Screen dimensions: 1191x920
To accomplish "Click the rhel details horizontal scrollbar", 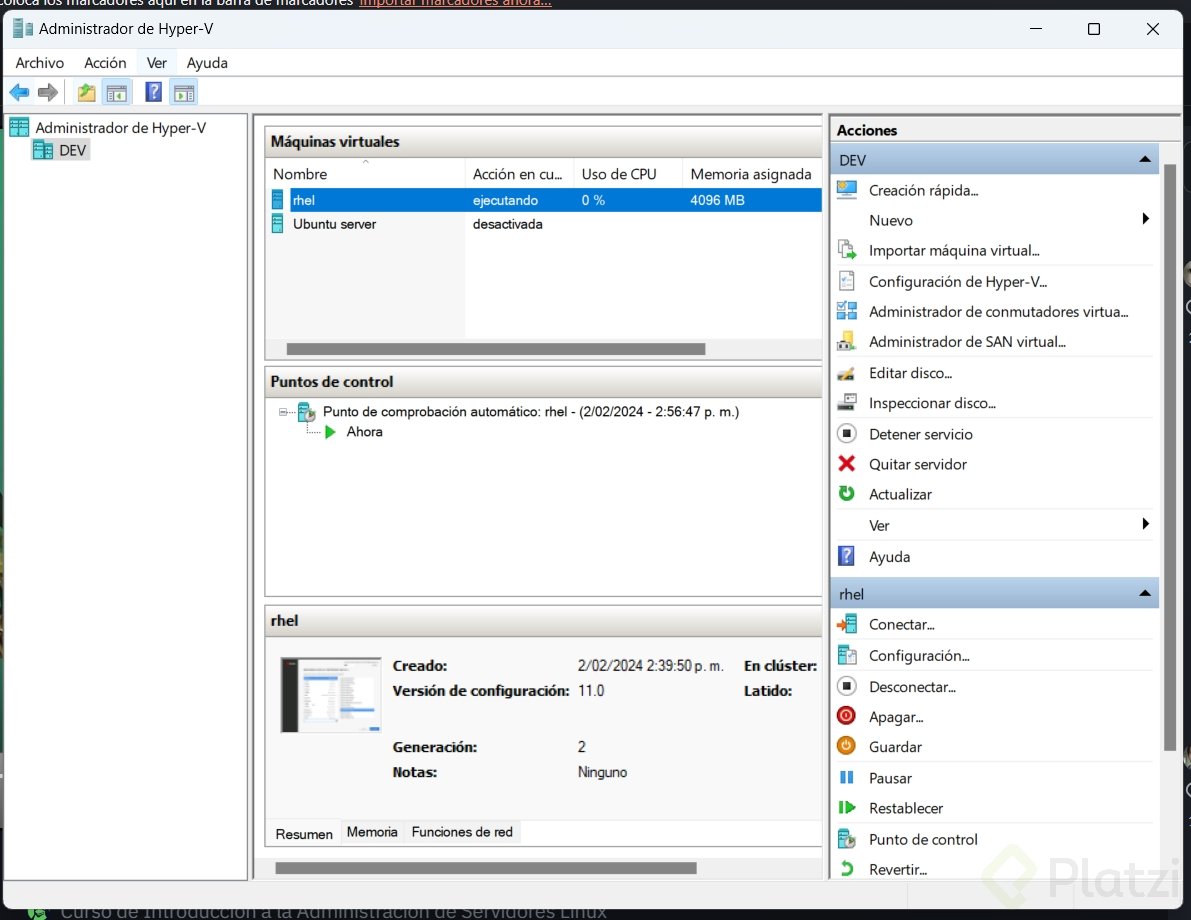I will (x=485, y=868).
